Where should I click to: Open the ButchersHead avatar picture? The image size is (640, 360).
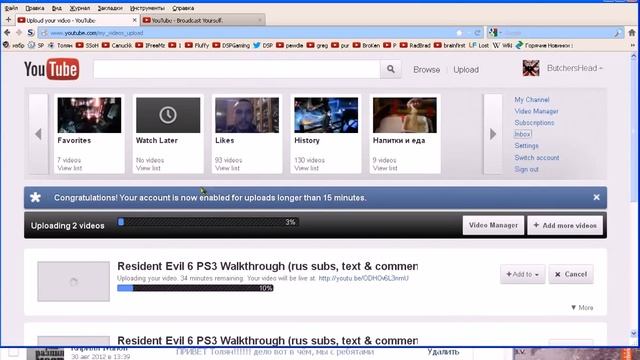pyautogui.click(x=531, y=68)
